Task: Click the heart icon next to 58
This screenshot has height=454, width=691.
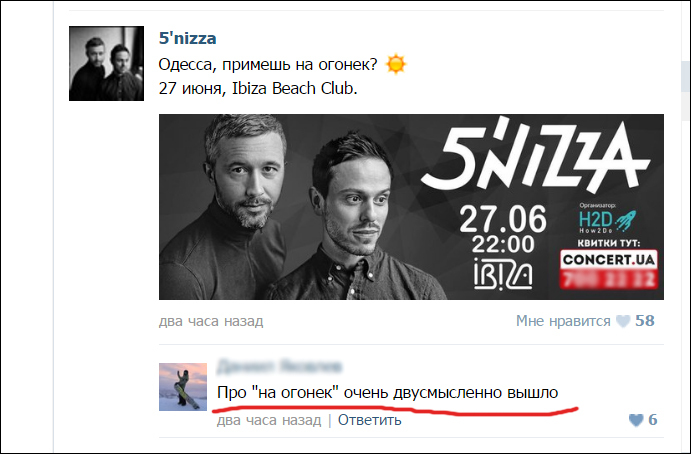Action: pos(623,321)
